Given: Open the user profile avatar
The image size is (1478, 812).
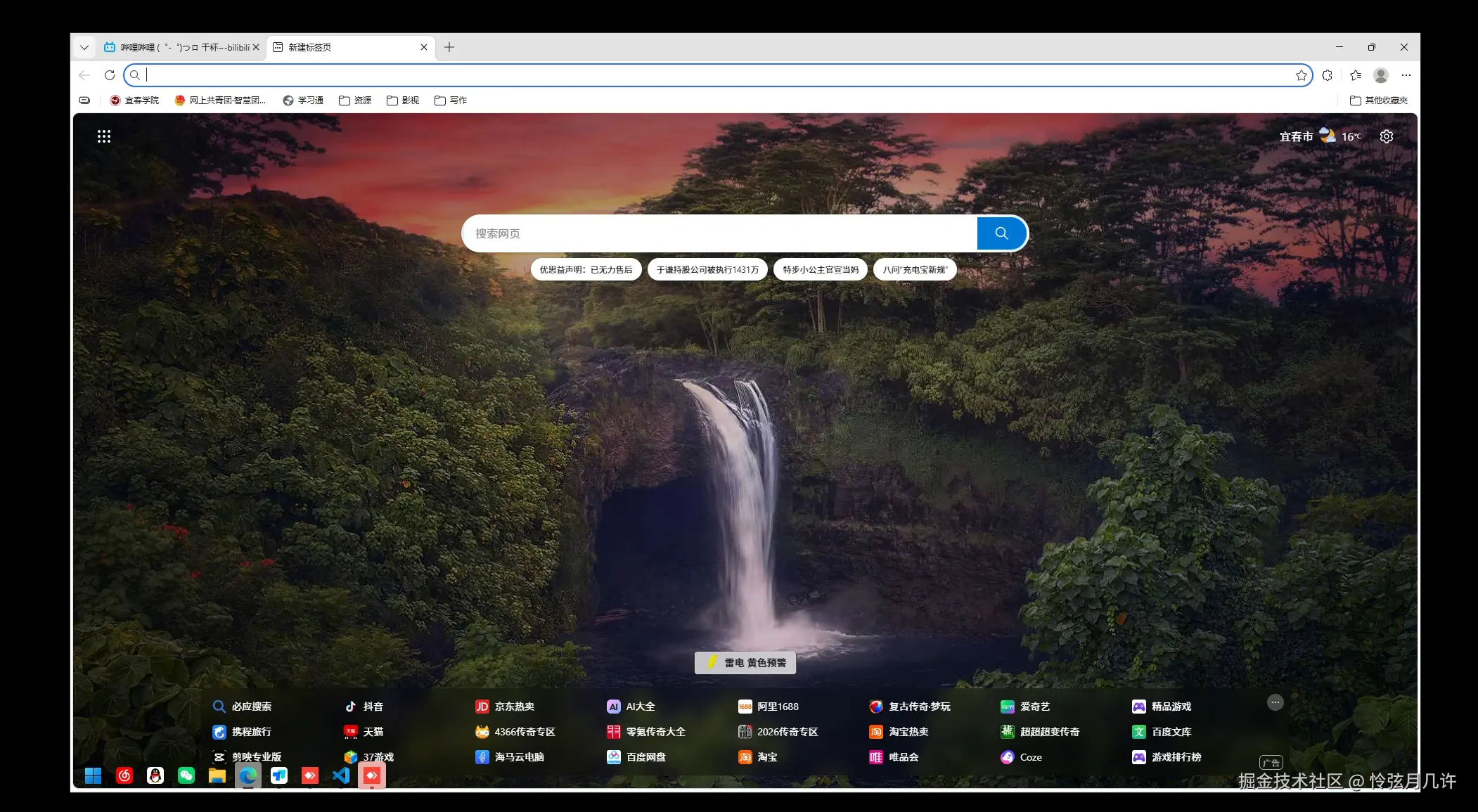Looking at the screenshot, I should tap(1381, 75).
